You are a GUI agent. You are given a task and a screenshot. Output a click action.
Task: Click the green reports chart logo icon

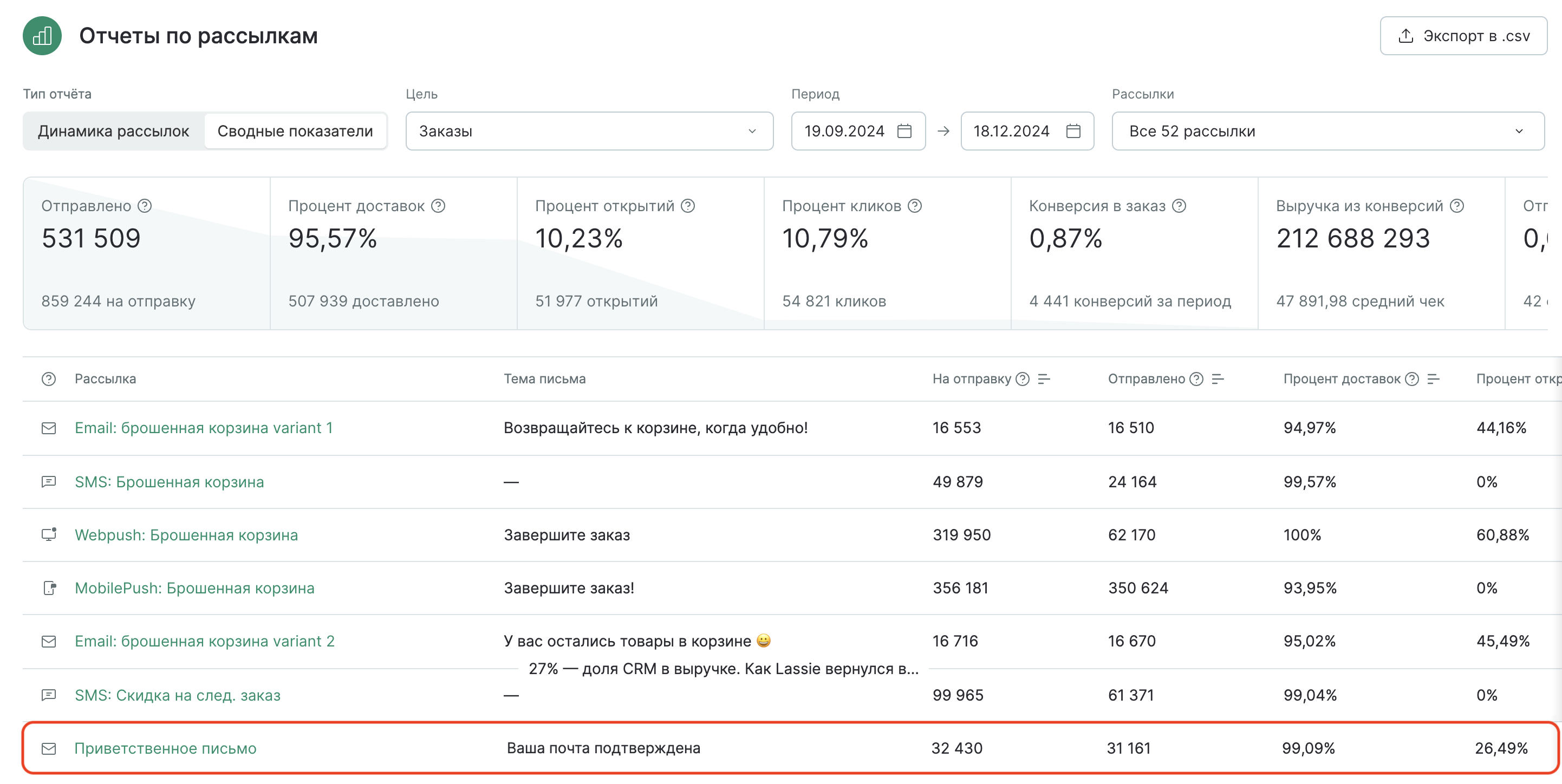pos(42,36)
